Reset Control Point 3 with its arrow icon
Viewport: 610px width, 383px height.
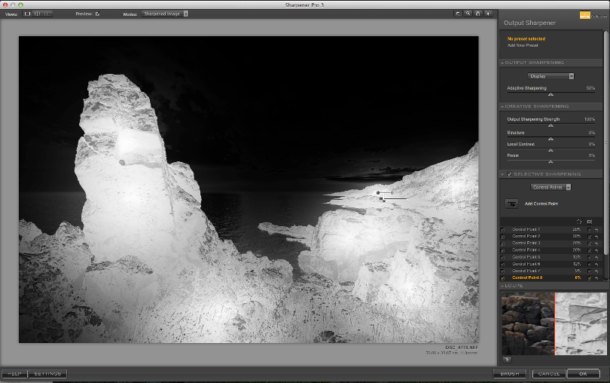(x=596, y=243)
